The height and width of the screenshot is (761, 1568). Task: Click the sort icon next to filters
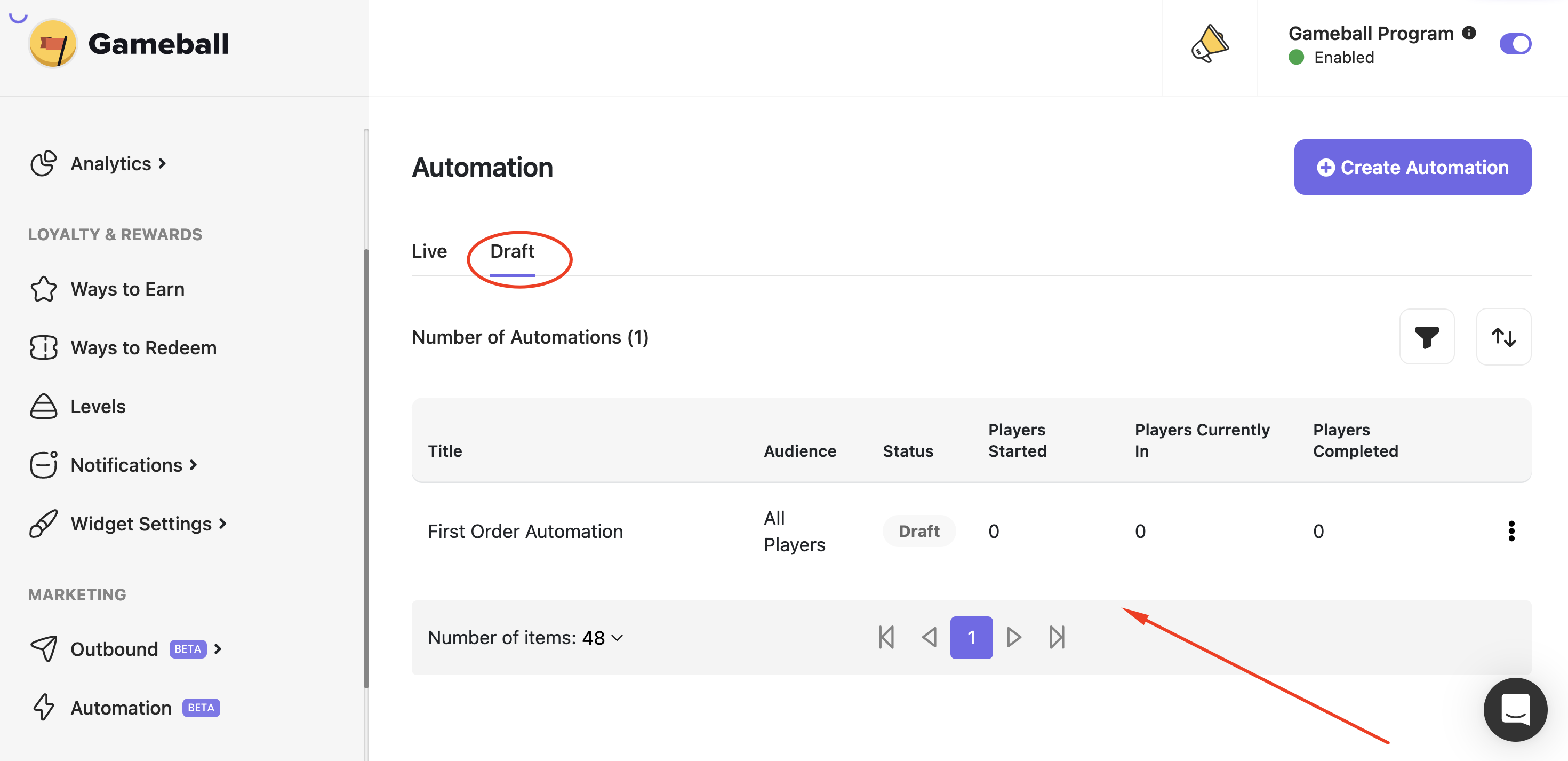click(1503, 336)
